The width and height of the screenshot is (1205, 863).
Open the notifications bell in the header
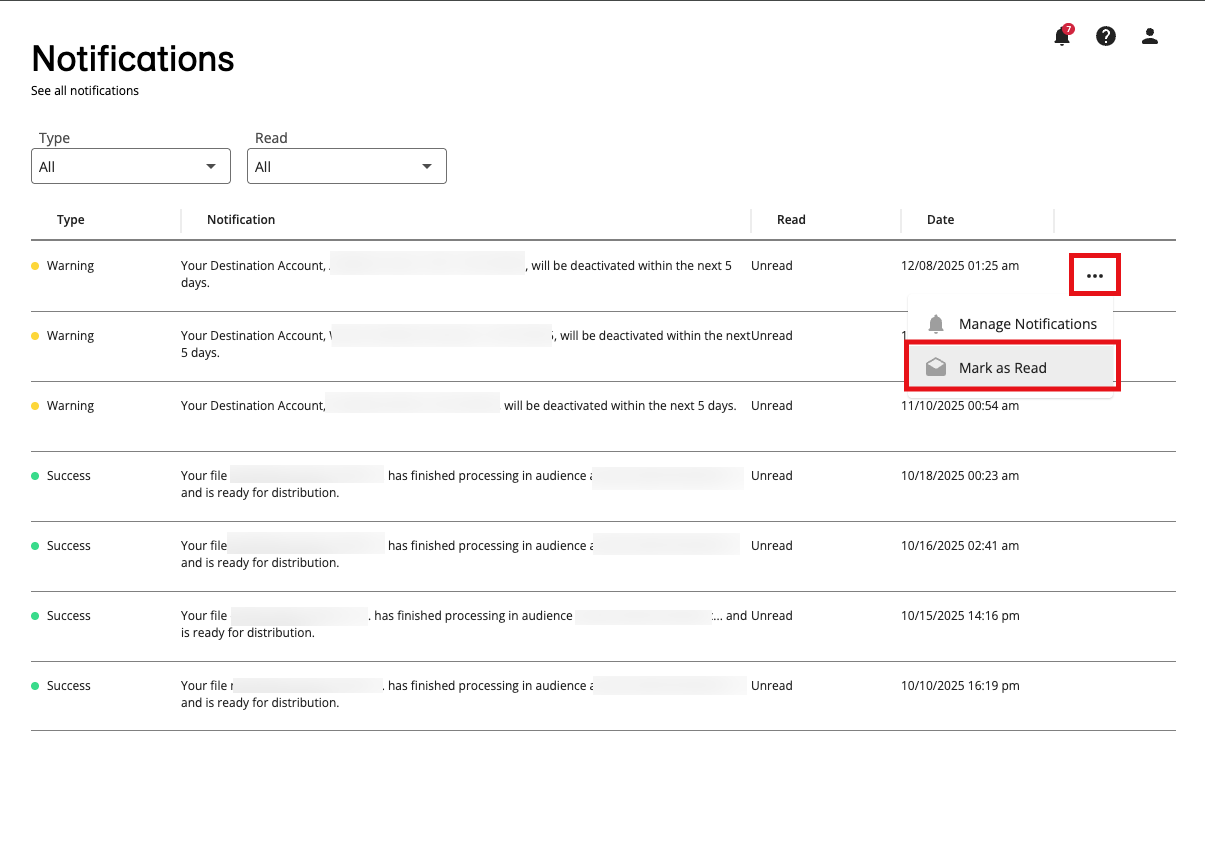click(x=1061, y=37)
